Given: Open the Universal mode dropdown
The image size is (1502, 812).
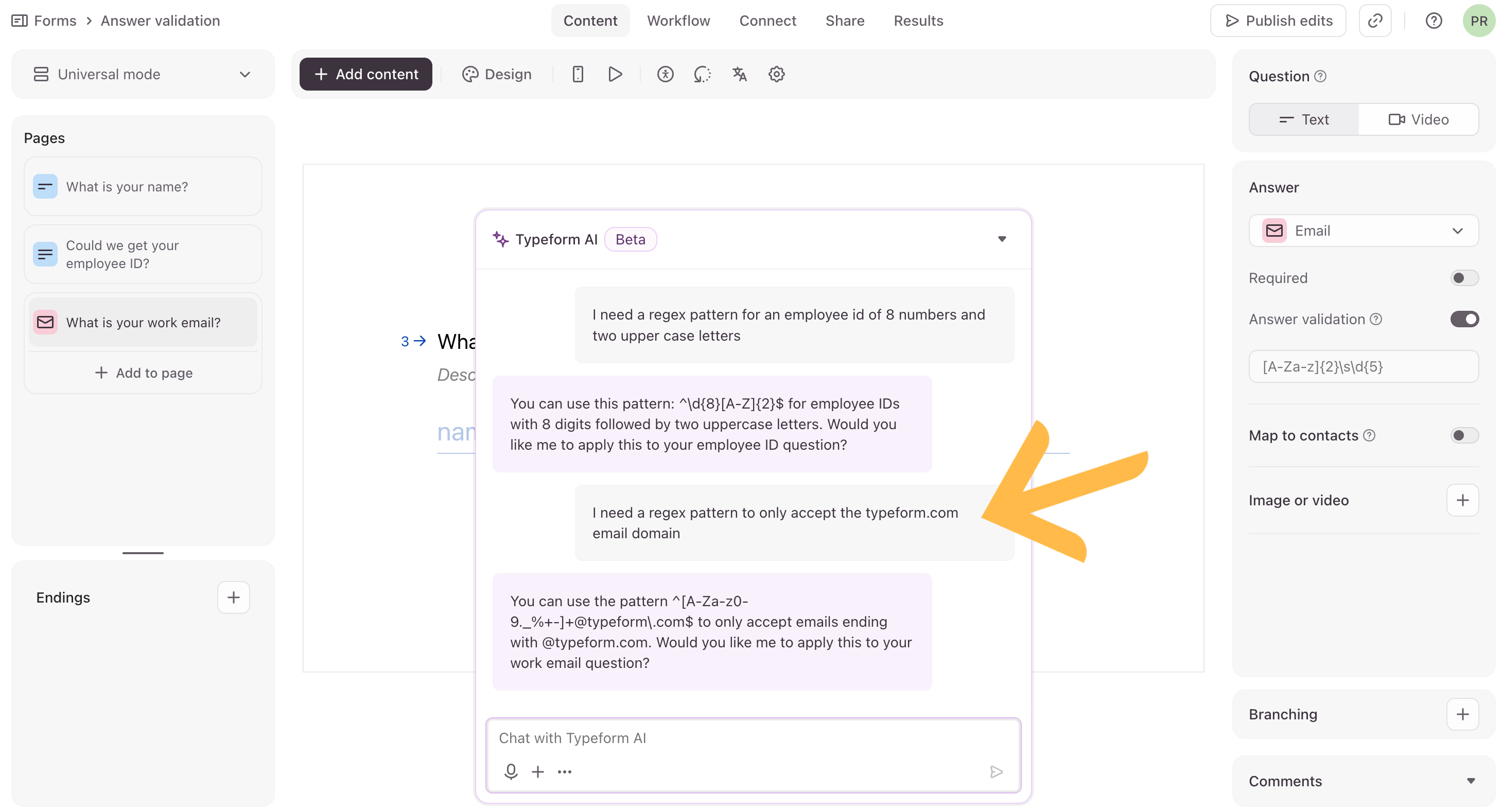Looking at the screenshot, I should point(143,74).
